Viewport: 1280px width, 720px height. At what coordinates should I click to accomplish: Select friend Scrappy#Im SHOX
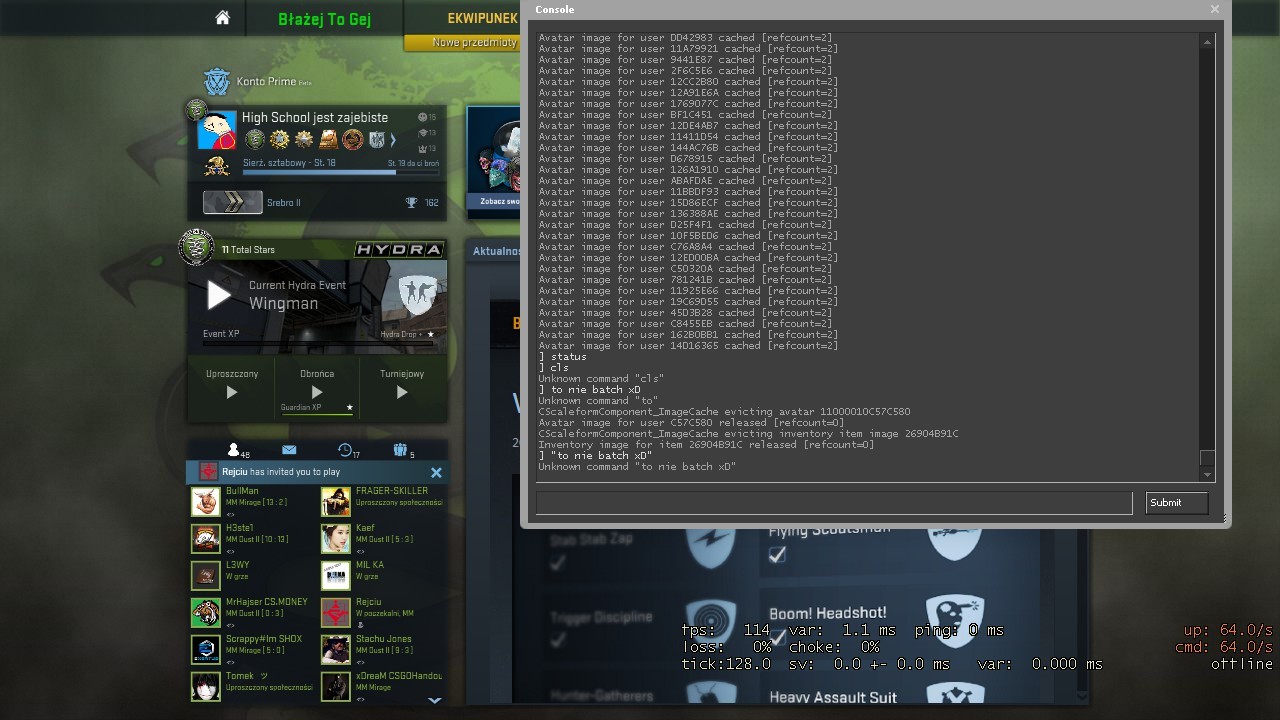coord(252,650)
